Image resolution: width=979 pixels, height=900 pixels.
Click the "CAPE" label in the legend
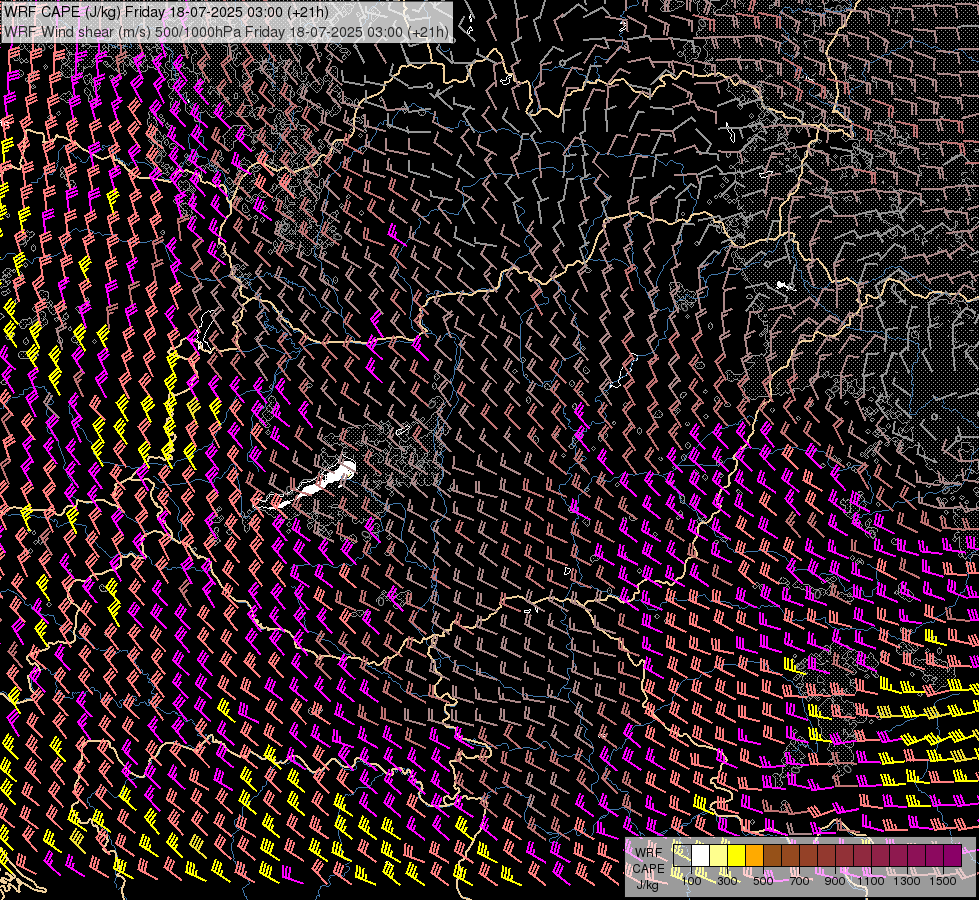pyautogui.click(x=648, y=869)
